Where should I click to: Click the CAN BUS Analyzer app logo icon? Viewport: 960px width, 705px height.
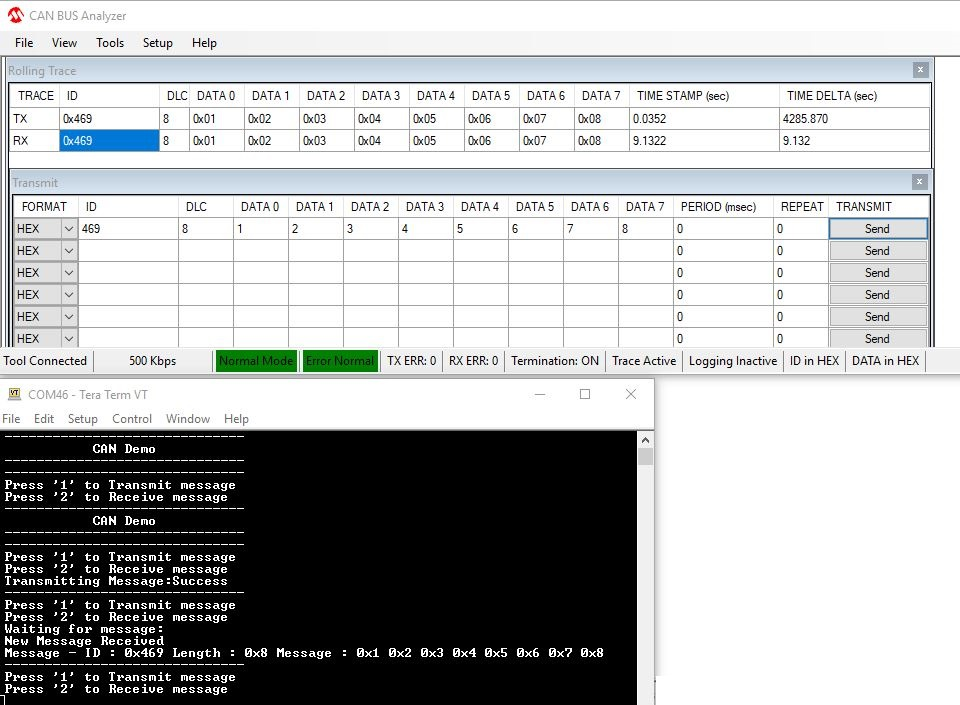point(15,15)
